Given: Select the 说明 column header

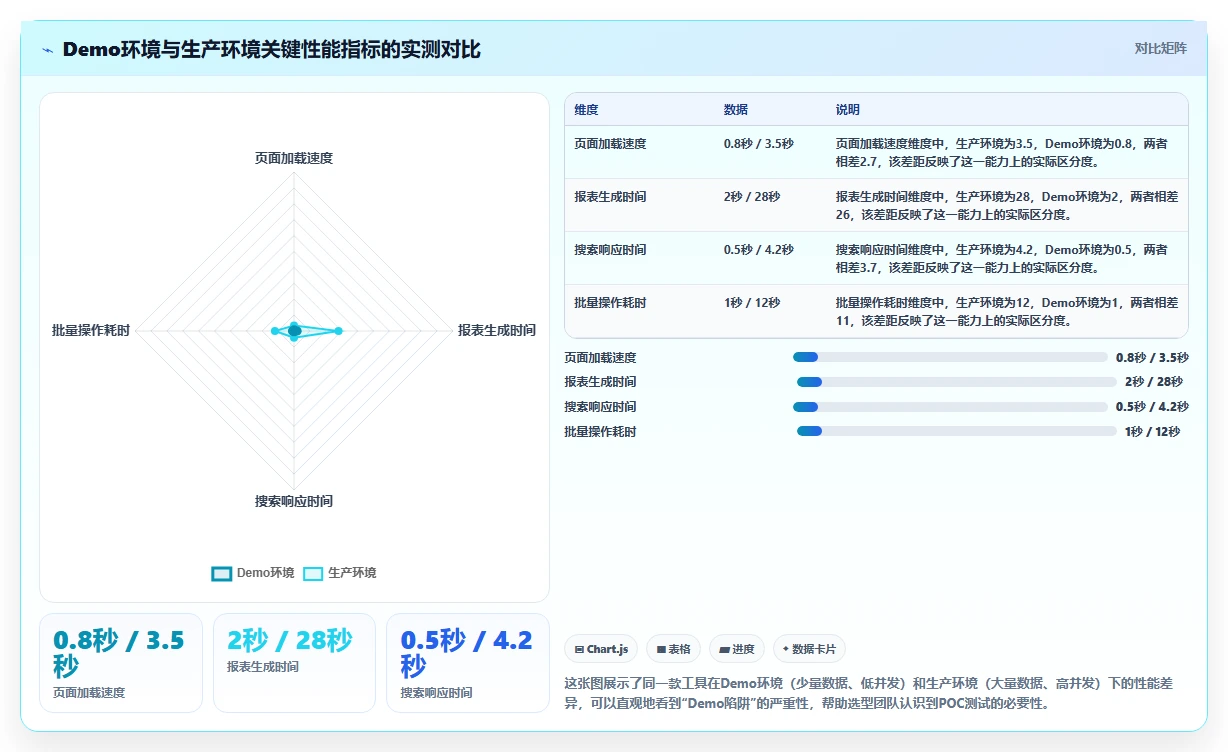Looking at the screenshot, I should pos(848,110).
